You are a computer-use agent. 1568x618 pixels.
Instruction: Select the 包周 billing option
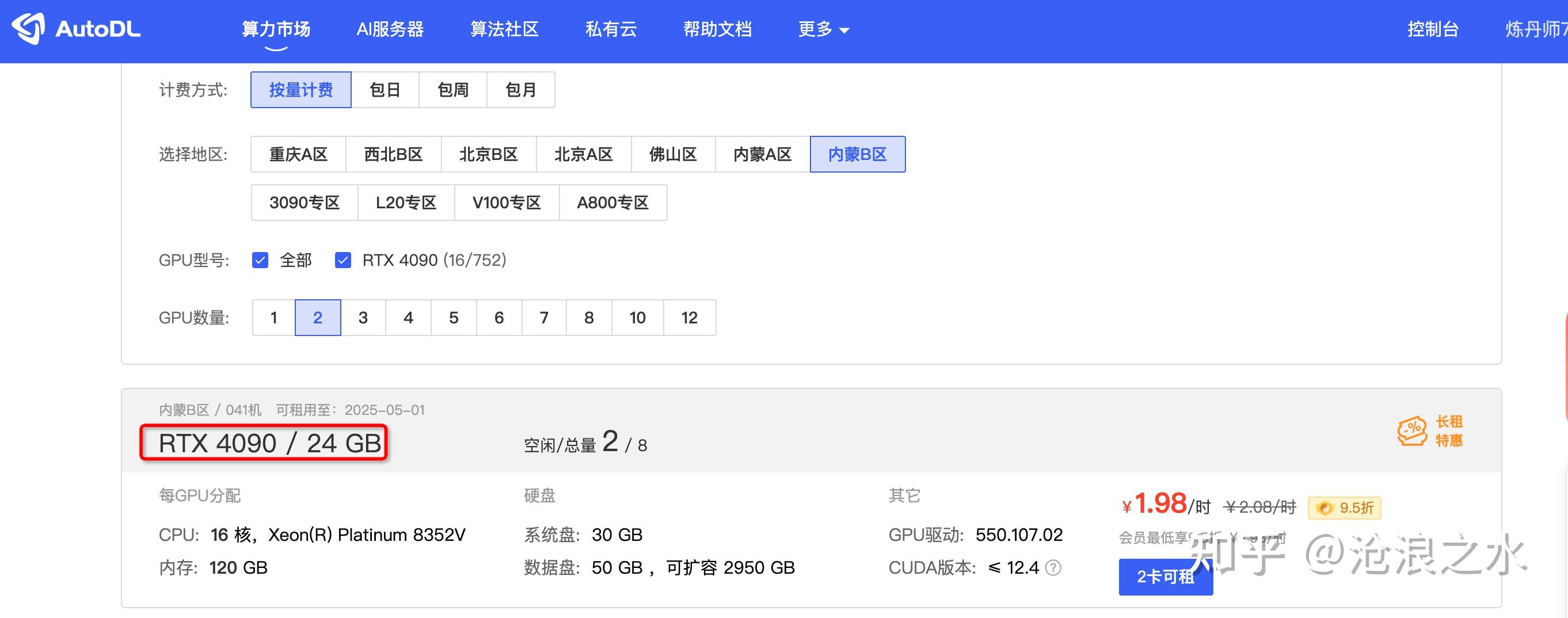point(453,89)
